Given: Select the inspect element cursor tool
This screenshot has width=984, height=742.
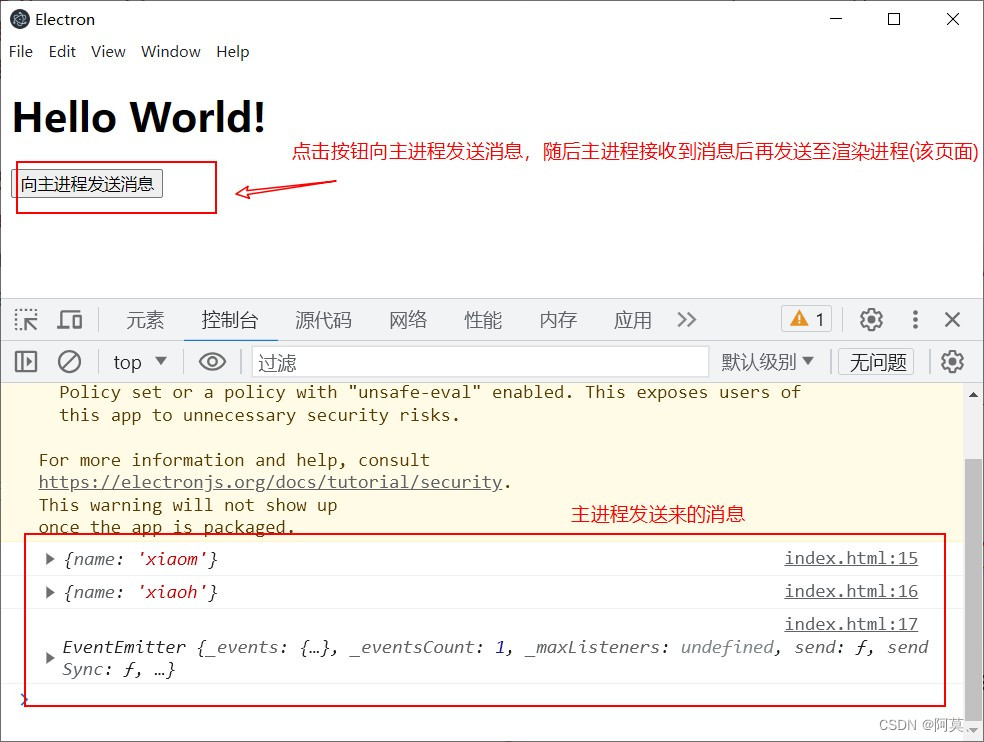Looking at the screenshot, I should click(x=25, y=319).
